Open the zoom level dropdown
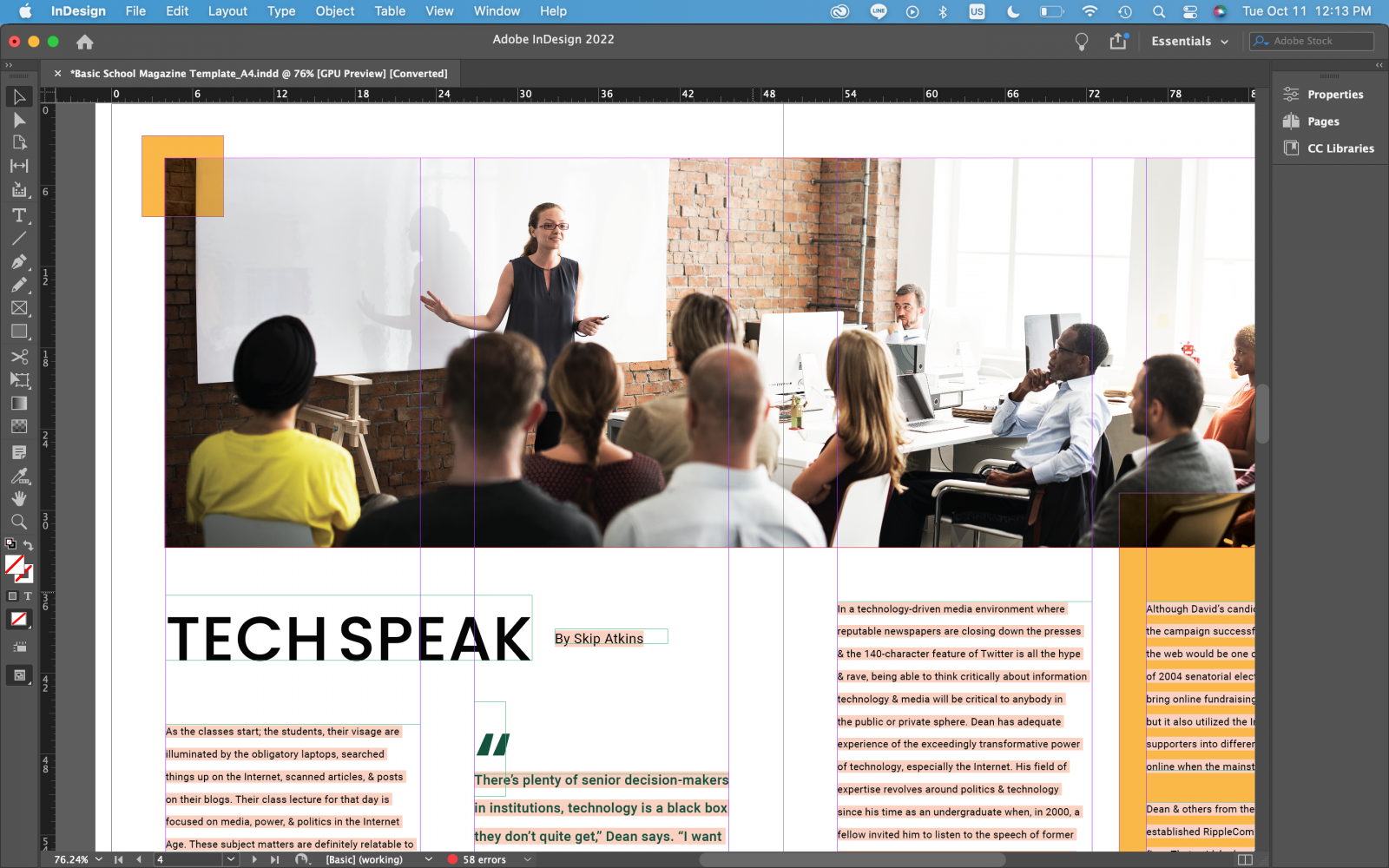The image size is (1389, 868). pos(99,859)
